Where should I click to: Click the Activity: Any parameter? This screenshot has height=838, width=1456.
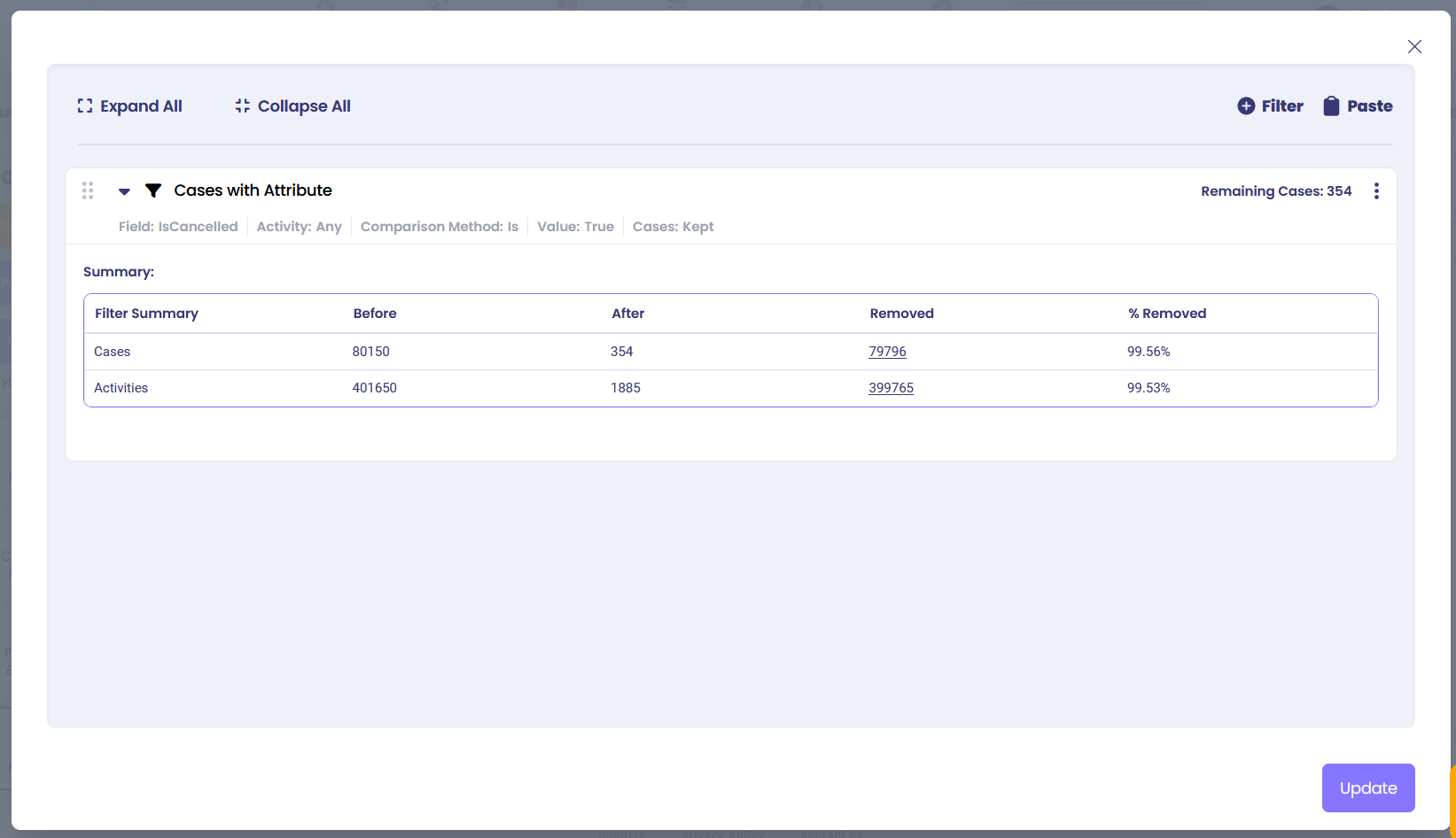coord(299,227)
